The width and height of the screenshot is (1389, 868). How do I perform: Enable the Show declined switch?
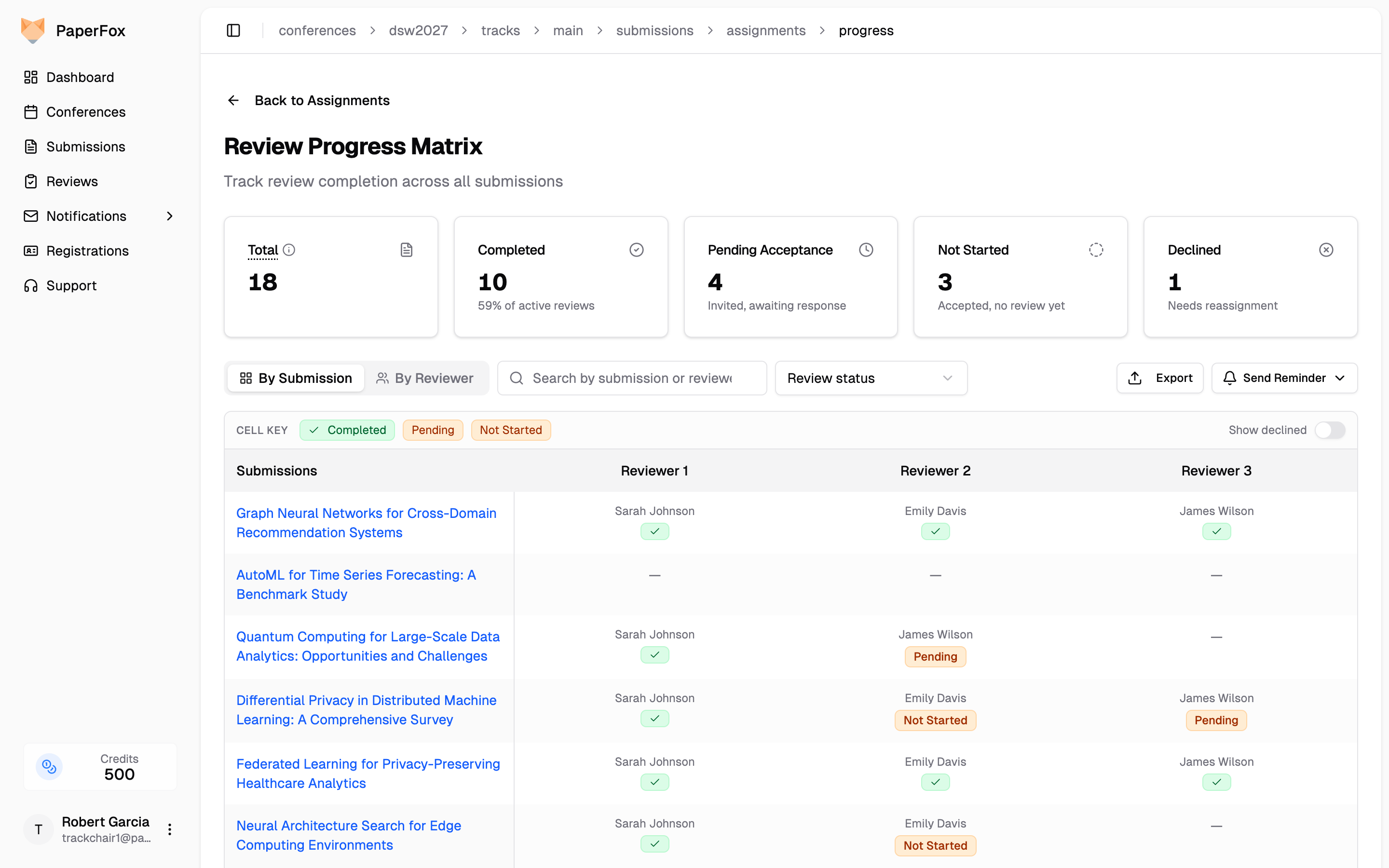coord(1330,430)
